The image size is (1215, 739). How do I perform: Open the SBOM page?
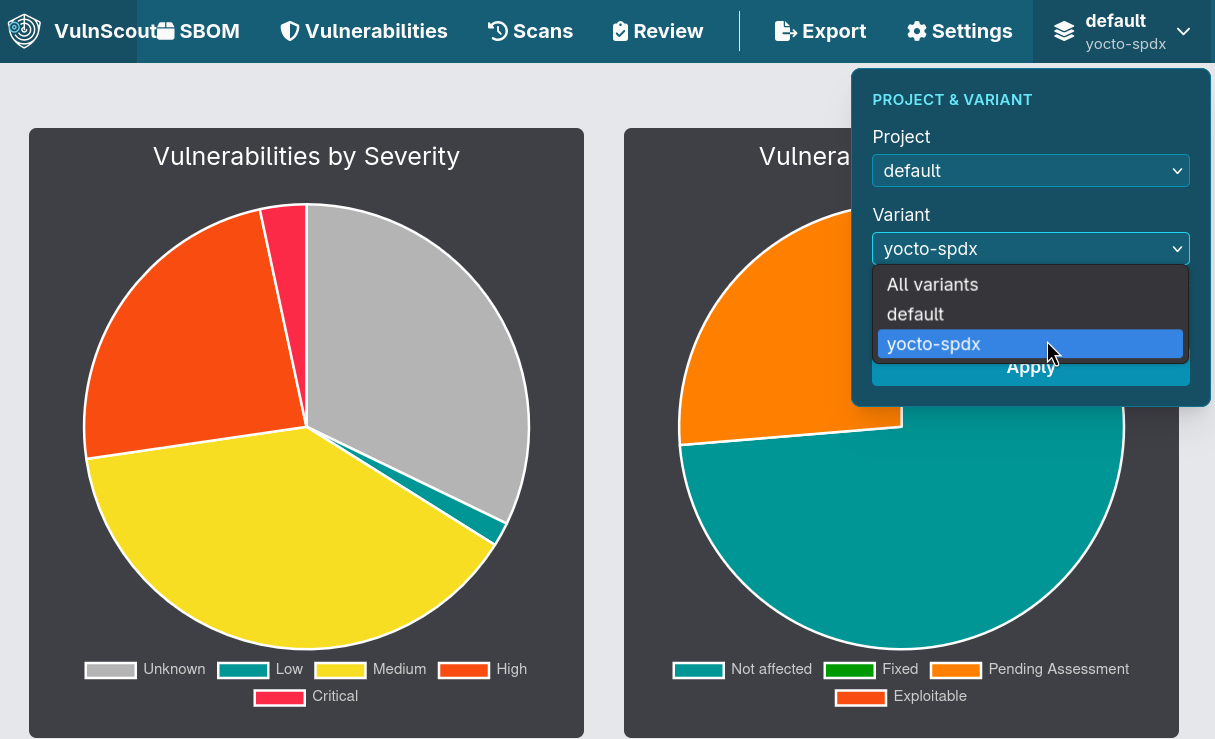point(198,31)
